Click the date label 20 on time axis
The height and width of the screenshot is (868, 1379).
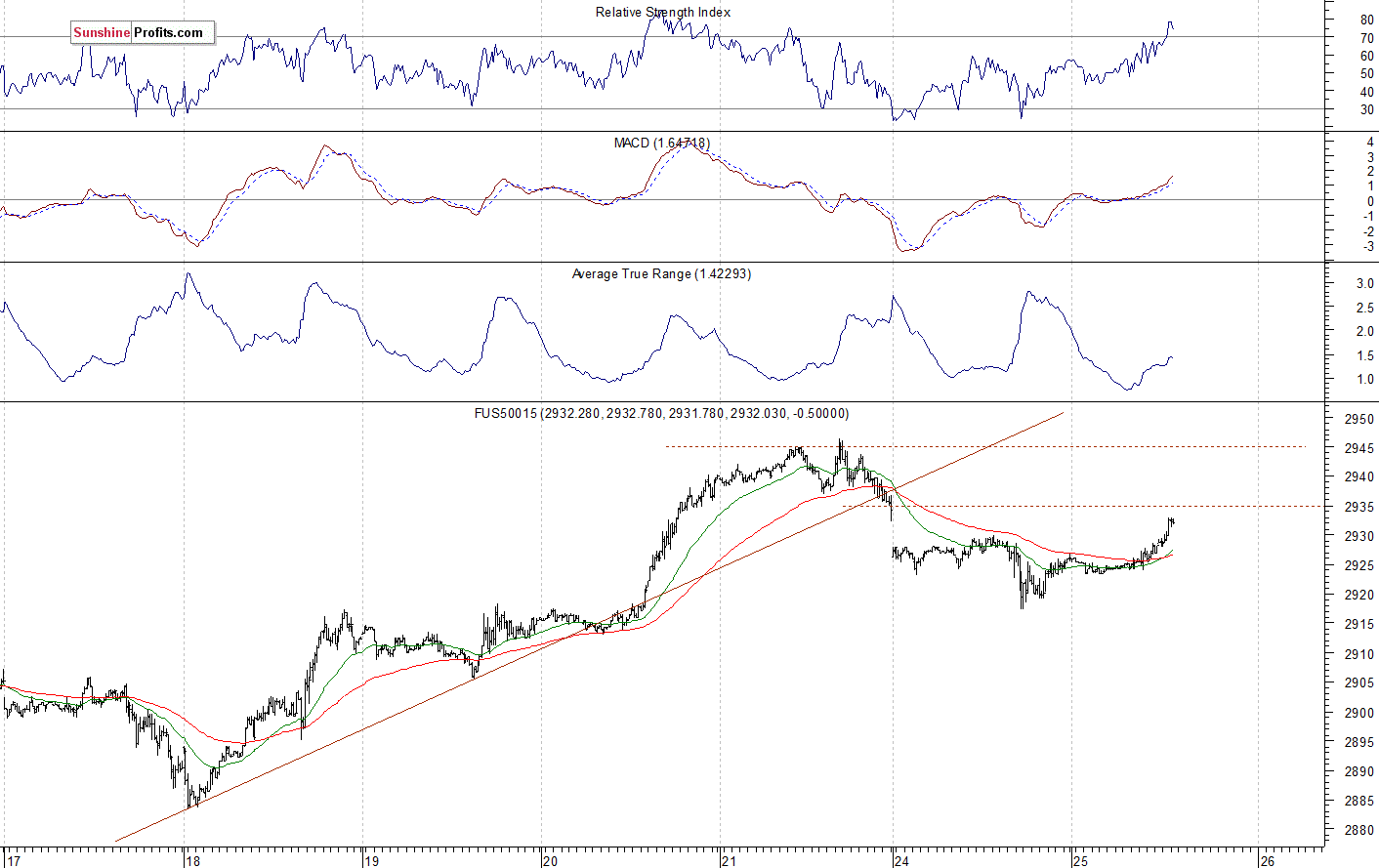click(550, 860)
